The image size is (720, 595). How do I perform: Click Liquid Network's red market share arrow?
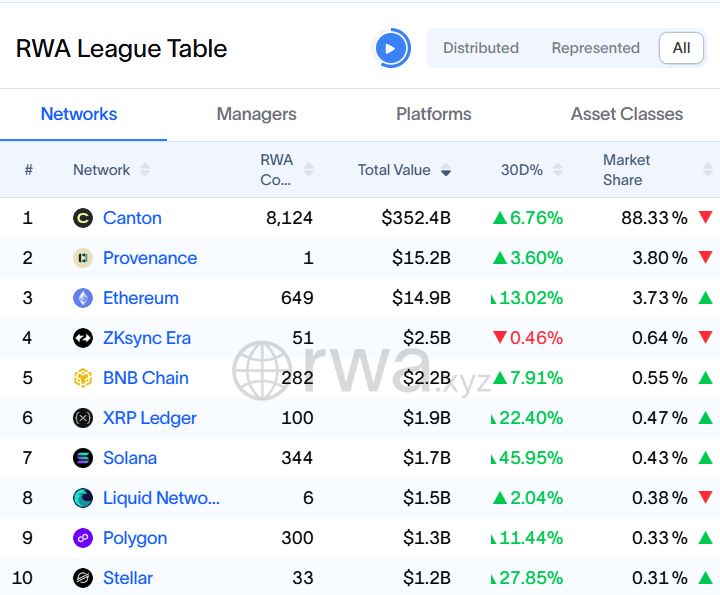(705, 496)
